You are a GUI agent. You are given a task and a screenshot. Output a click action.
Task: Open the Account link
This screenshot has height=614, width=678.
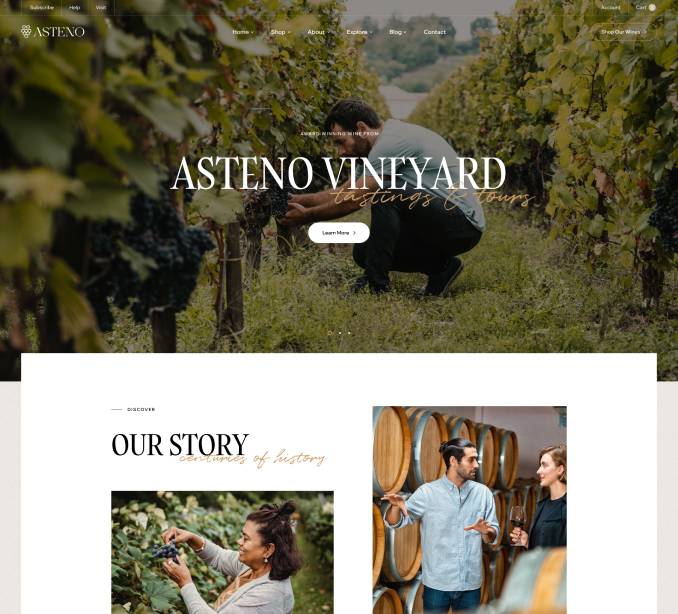(611, 7)
